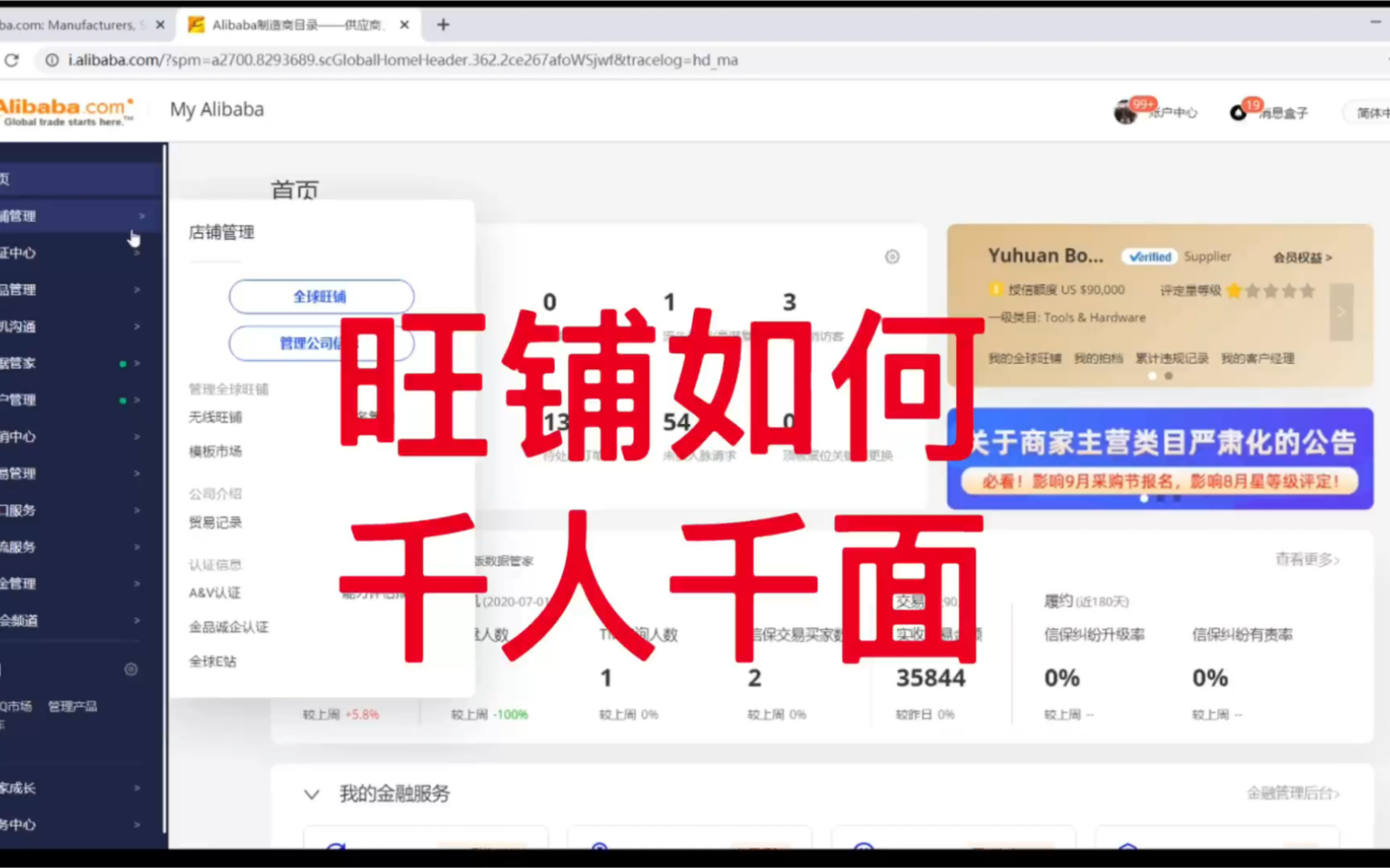Open 我的拍档 link on gold card

tap(1098, 359)
